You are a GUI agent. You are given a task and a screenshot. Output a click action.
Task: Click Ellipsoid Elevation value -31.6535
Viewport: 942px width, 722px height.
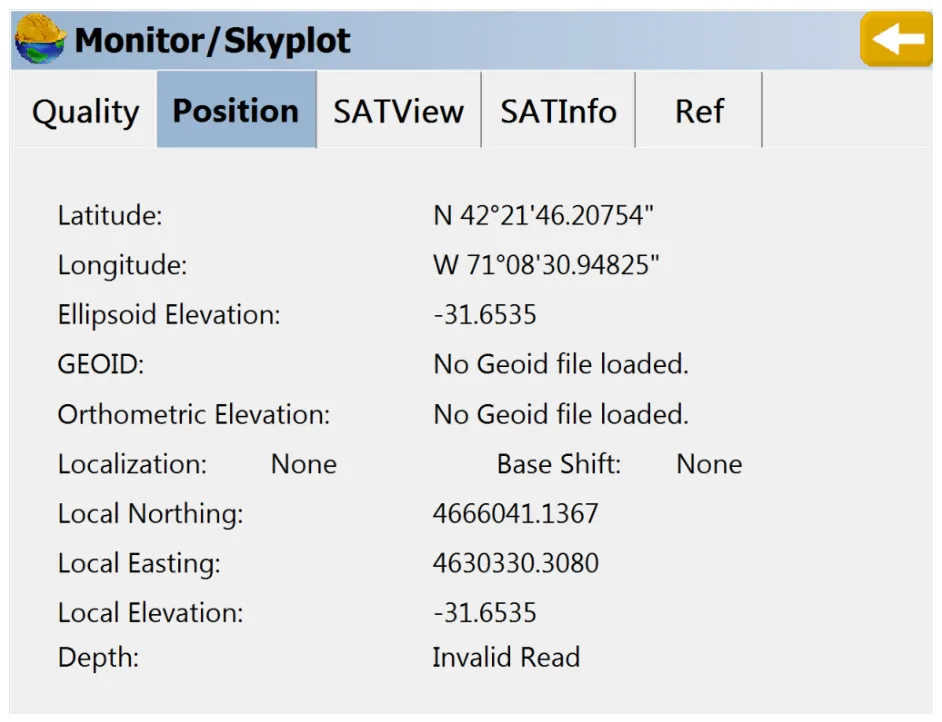point(485,315)
